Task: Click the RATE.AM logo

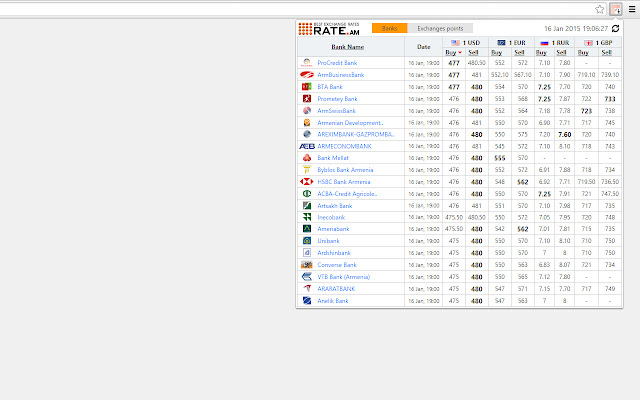Action: (329, 29)
